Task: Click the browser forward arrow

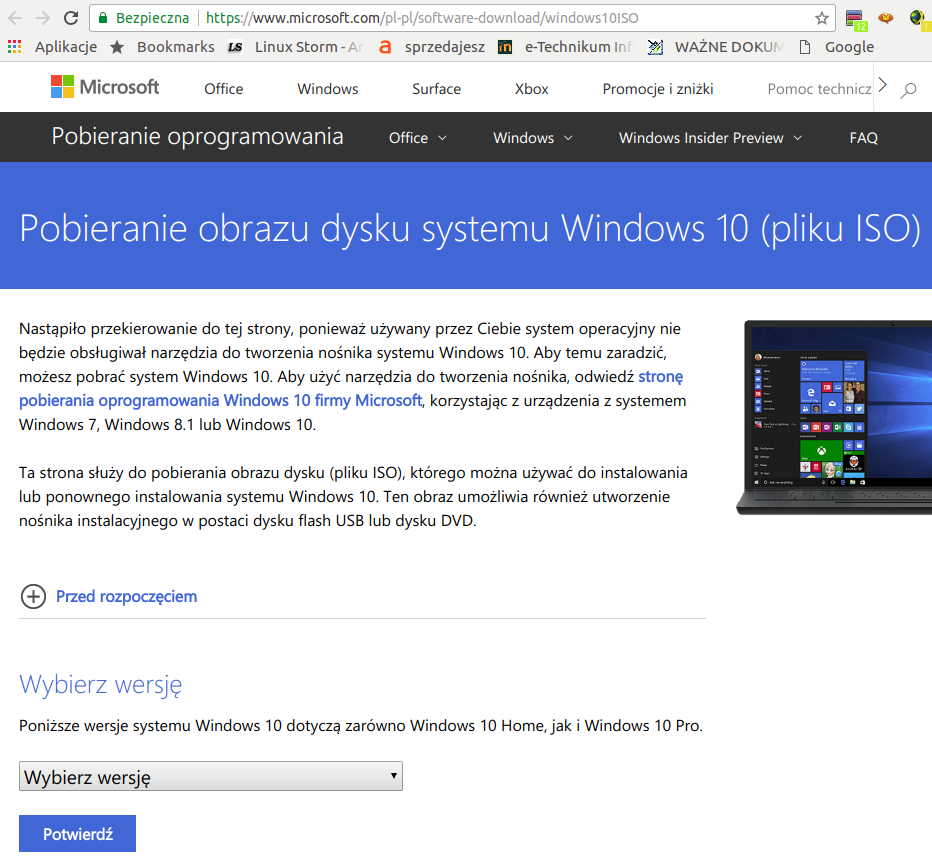Action: (x=43, y=18)
